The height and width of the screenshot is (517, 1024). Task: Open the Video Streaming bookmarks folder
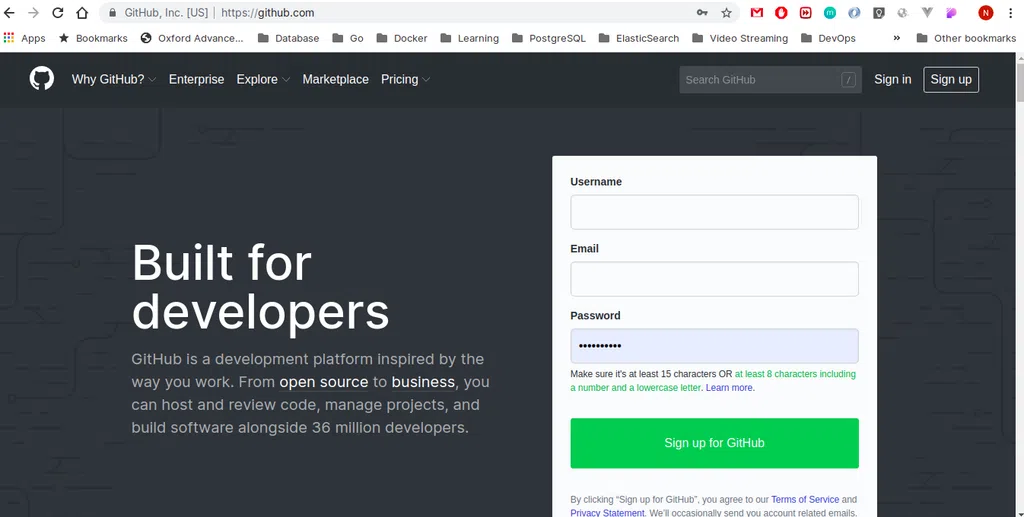740,38
